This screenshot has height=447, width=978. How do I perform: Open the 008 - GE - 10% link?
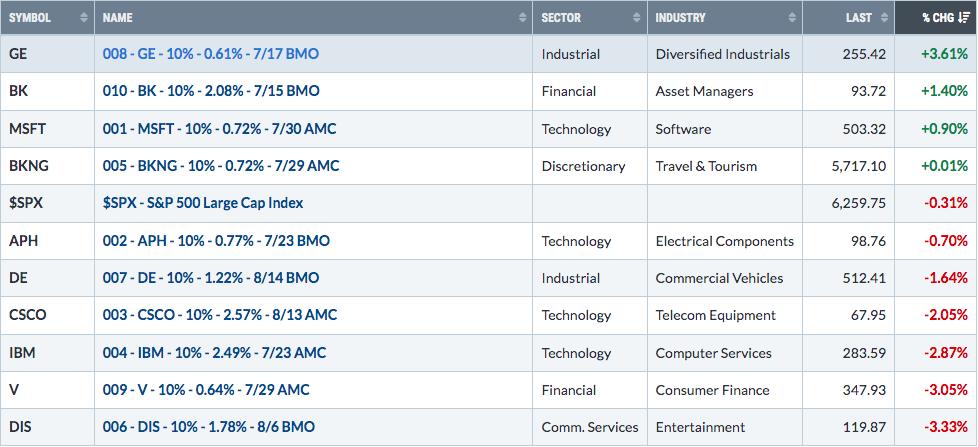pyautogui.click(x=211, y=54)
